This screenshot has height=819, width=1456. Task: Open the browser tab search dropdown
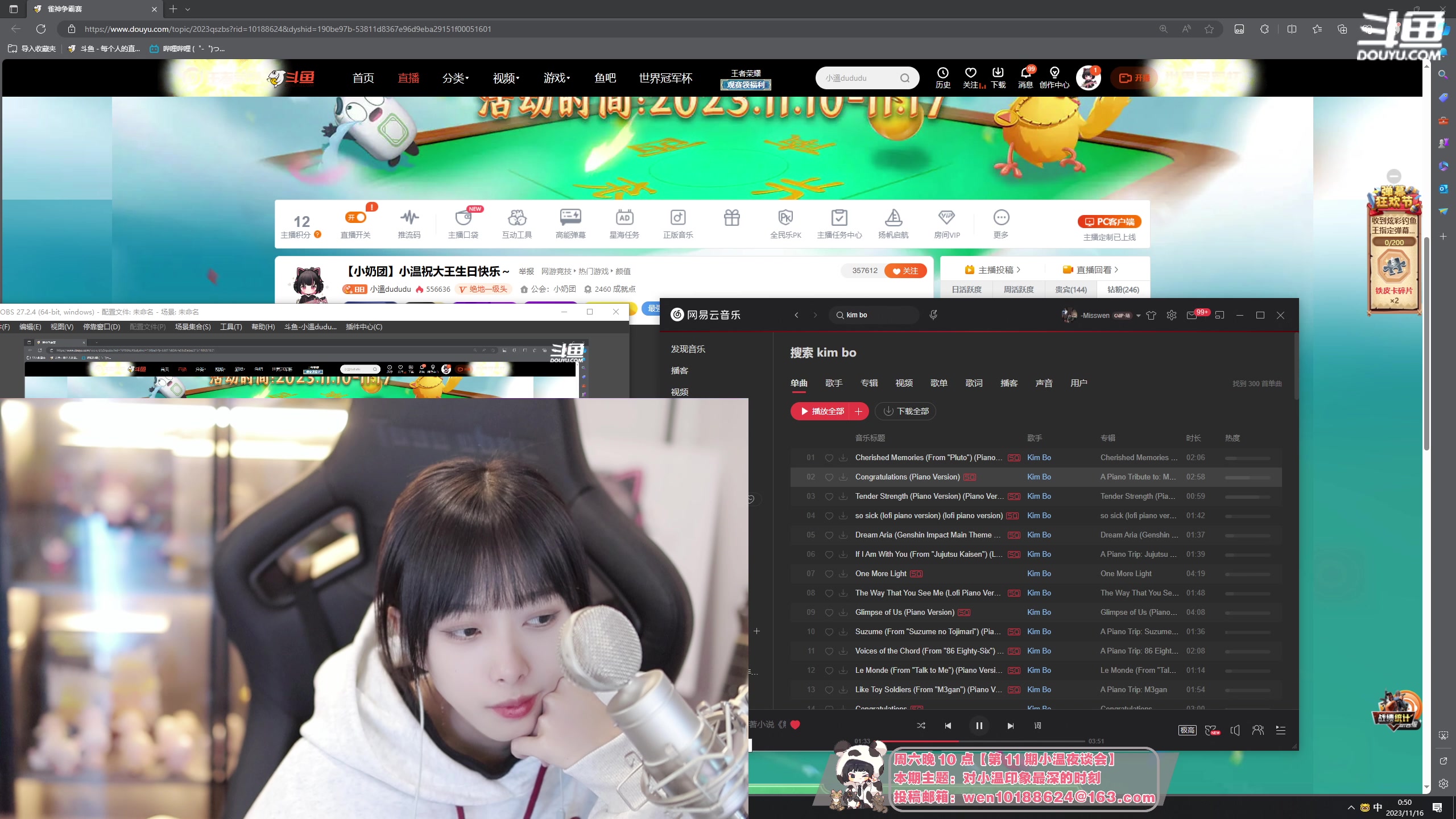[188, 9]
